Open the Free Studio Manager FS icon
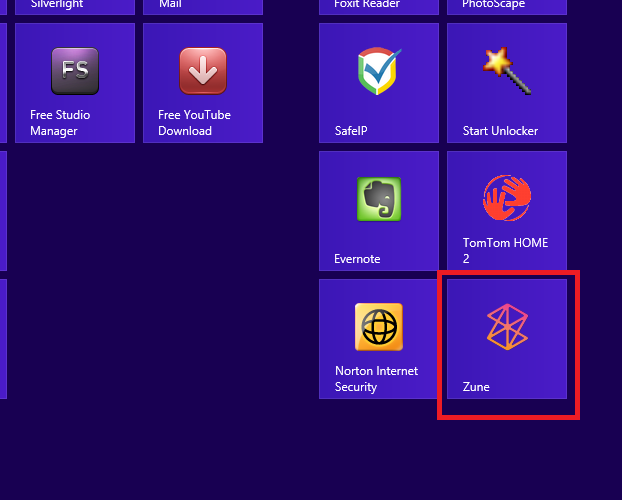 click(75, 71)
